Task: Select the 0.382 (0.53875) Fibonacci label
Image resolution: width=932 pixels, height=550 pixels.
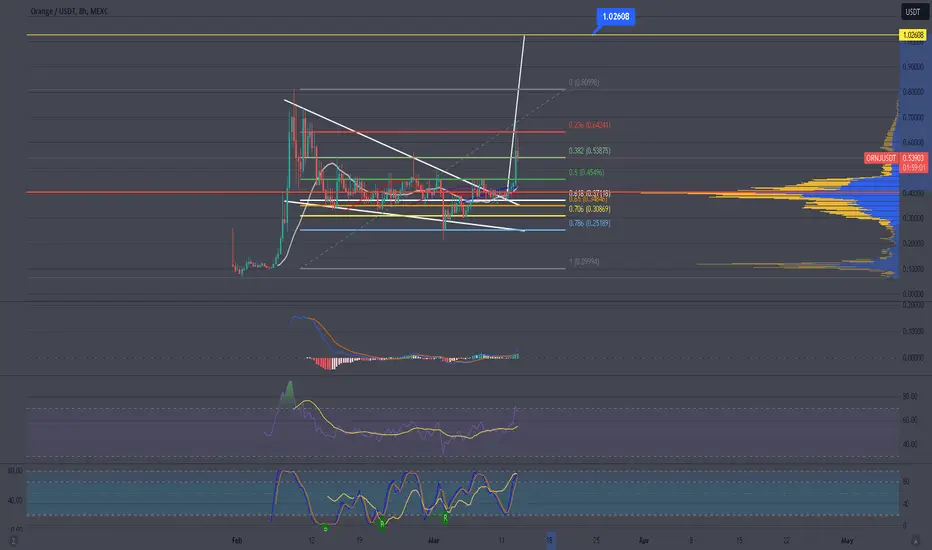Action: 589,151
